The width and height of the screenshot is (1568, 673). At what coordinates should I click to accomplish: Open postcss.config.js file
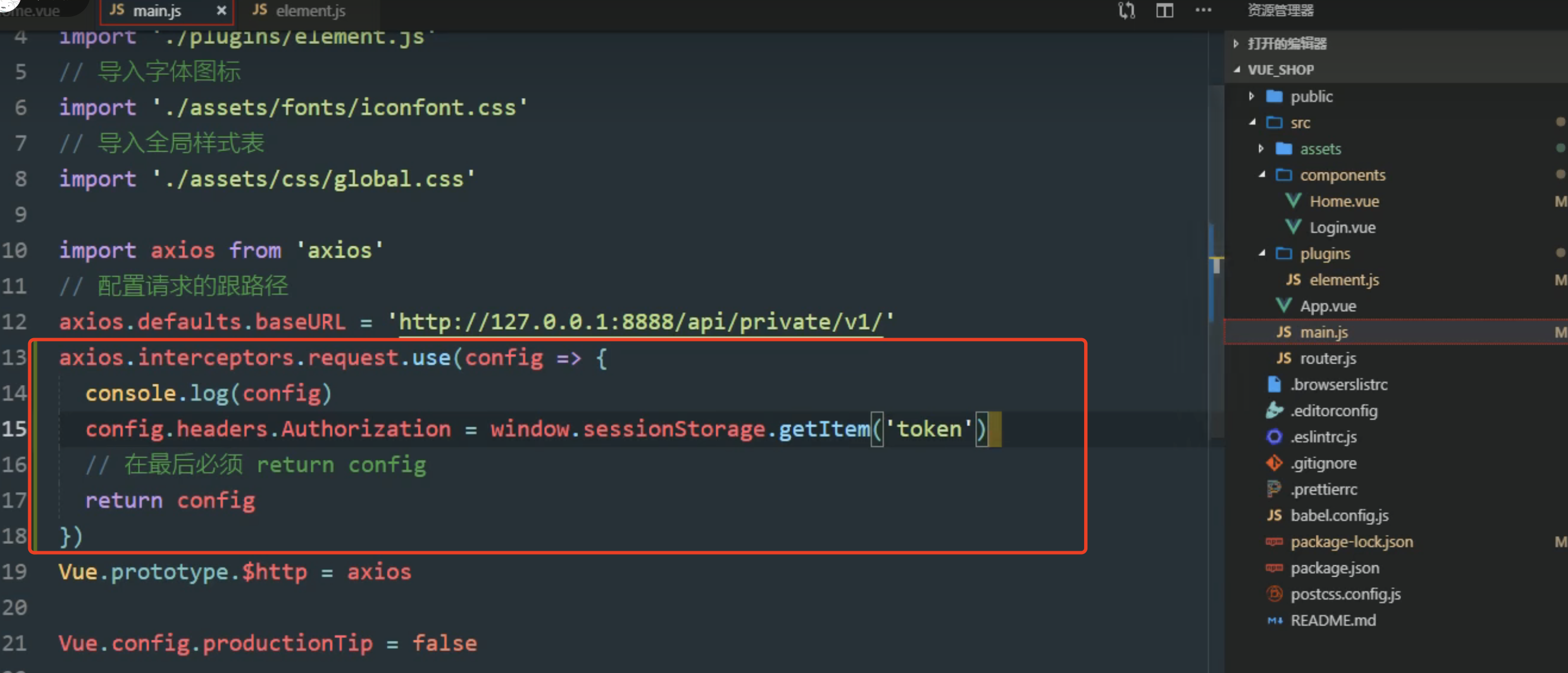click(1345, 594)
